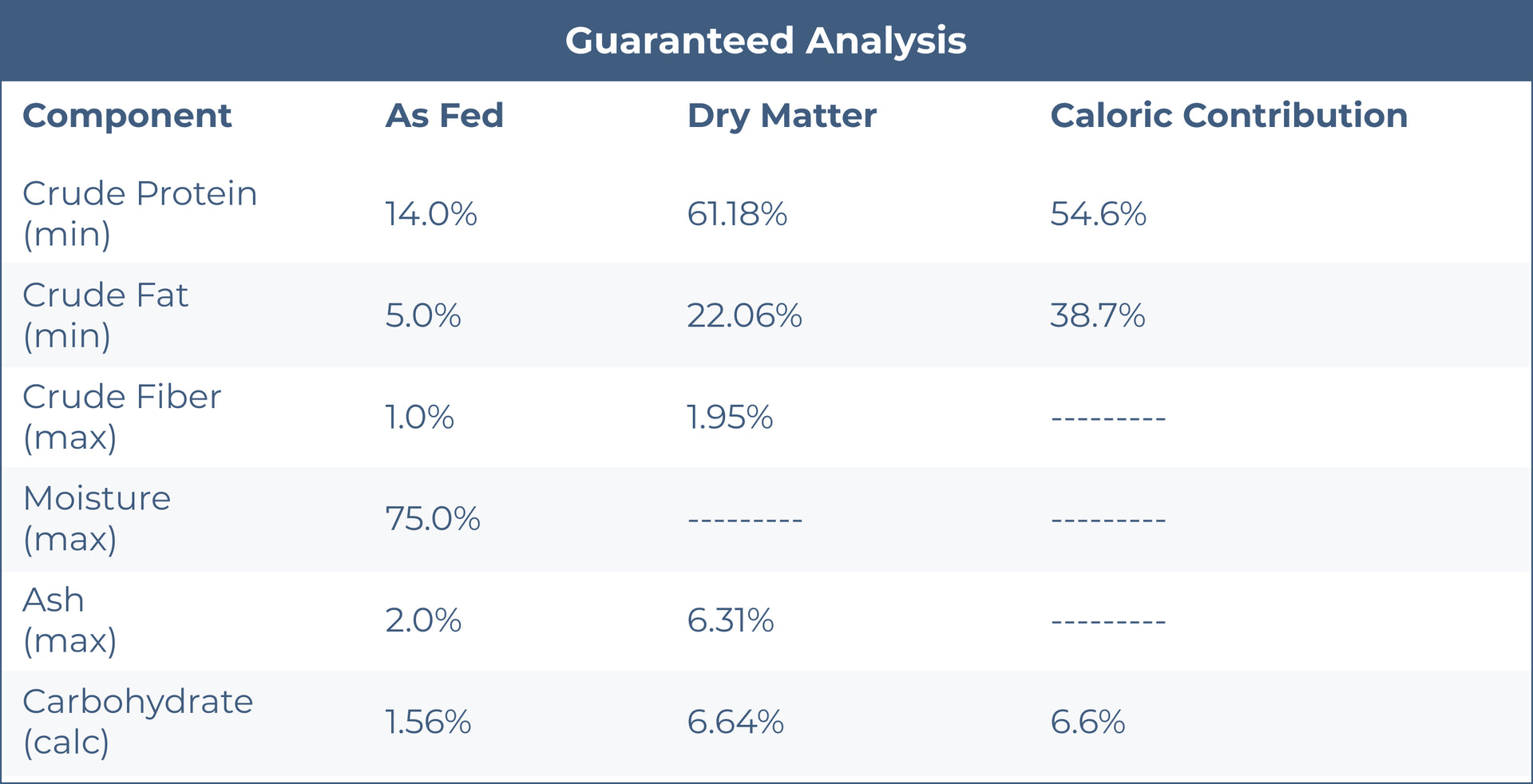Viewport: 1533px width, 784px height.
Task: Select the 61.18% Dry Matter value
Action: 737,214
